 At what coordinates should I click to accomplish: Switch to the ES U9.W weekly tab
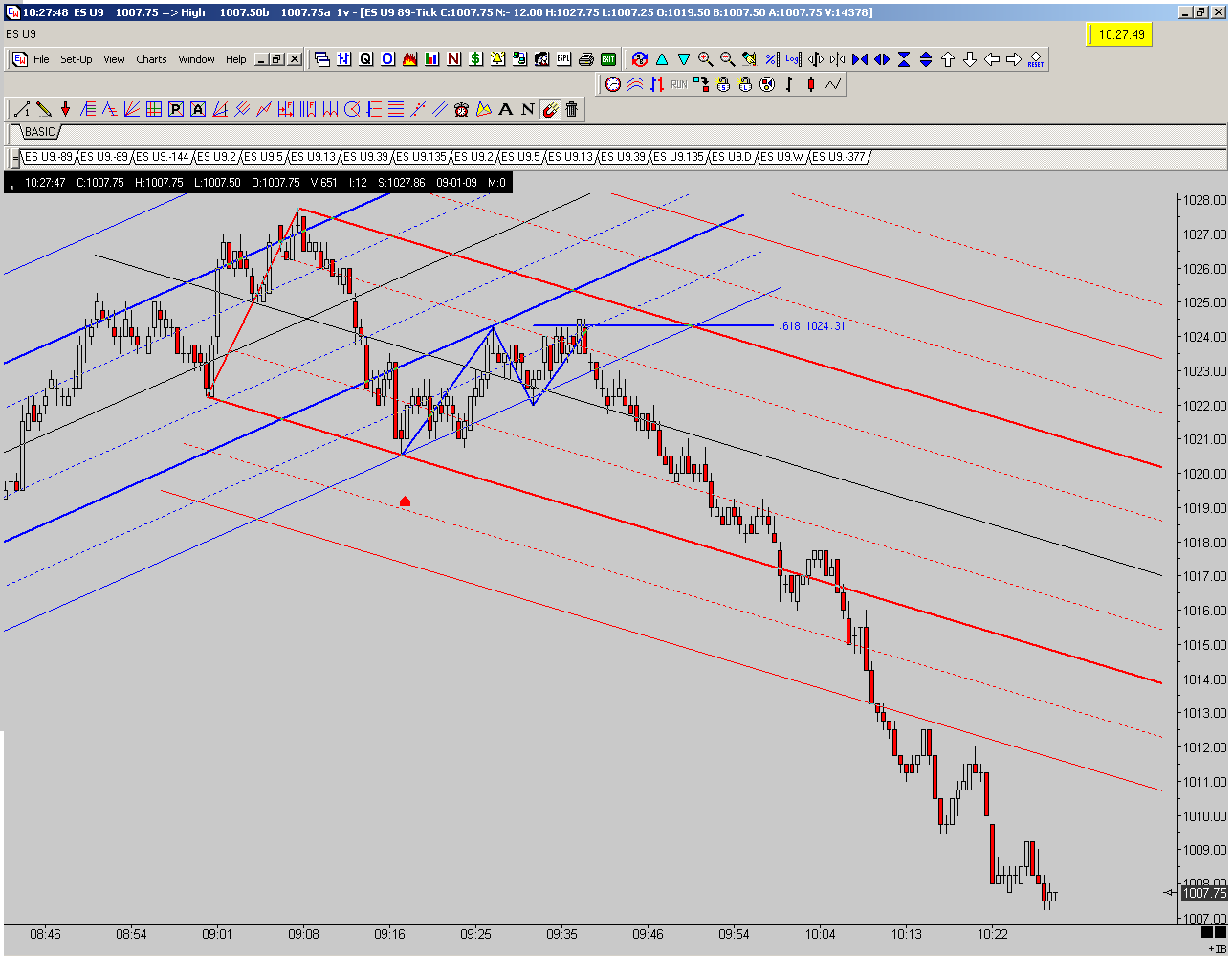point(783,157)
